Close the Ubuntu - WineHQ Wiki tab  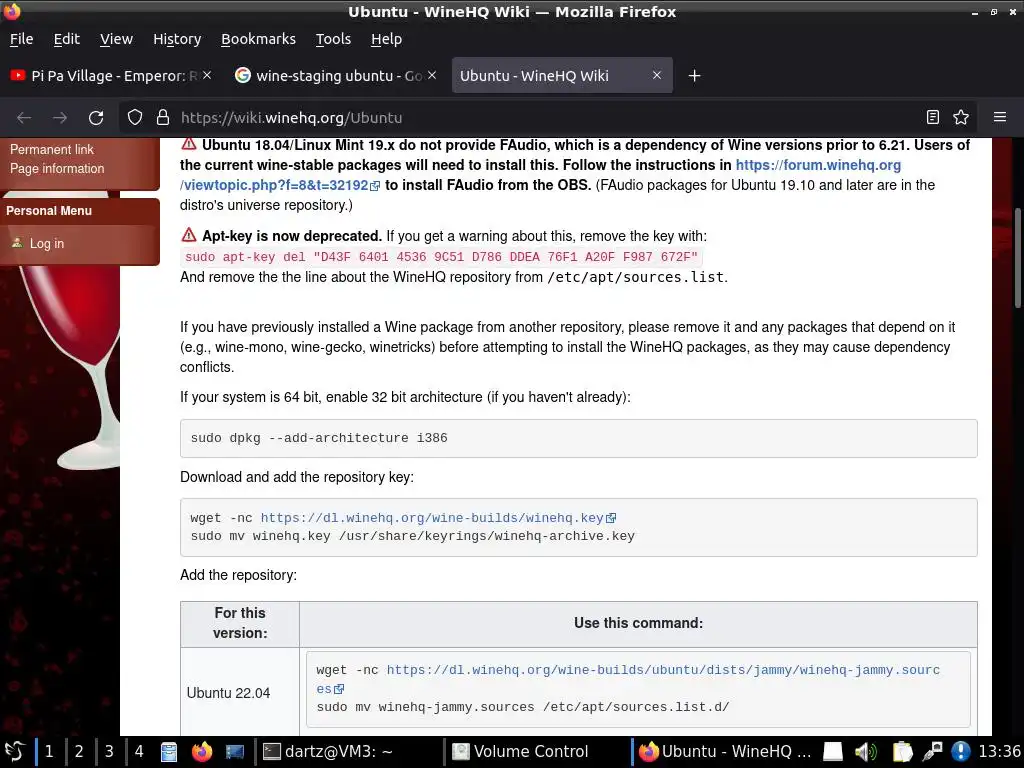[x=657, y=75]
